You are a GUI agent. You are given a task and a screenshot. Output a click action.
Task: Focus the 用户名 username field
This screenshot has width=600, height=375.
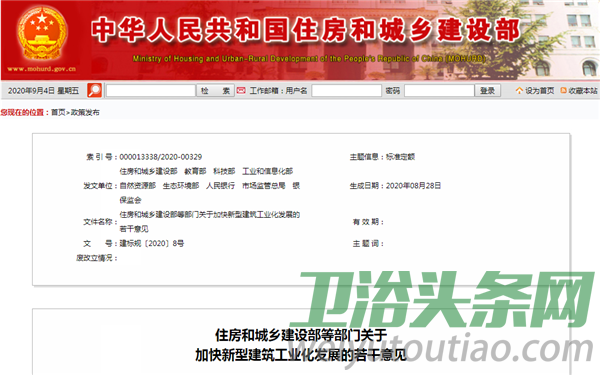point(346,91)
